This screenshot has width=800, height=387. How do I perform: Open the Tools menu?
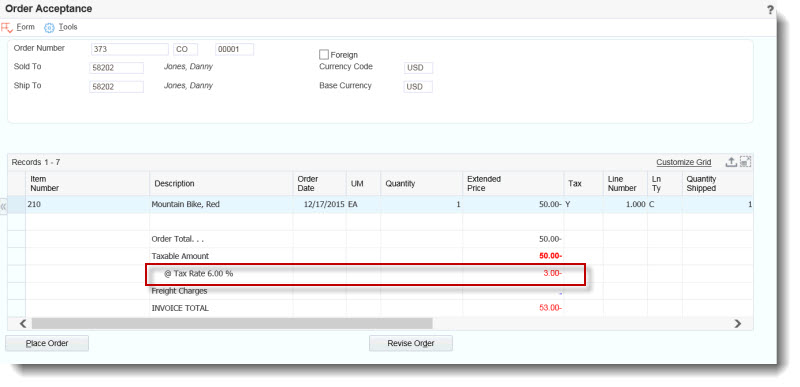(x=68, y=27)
